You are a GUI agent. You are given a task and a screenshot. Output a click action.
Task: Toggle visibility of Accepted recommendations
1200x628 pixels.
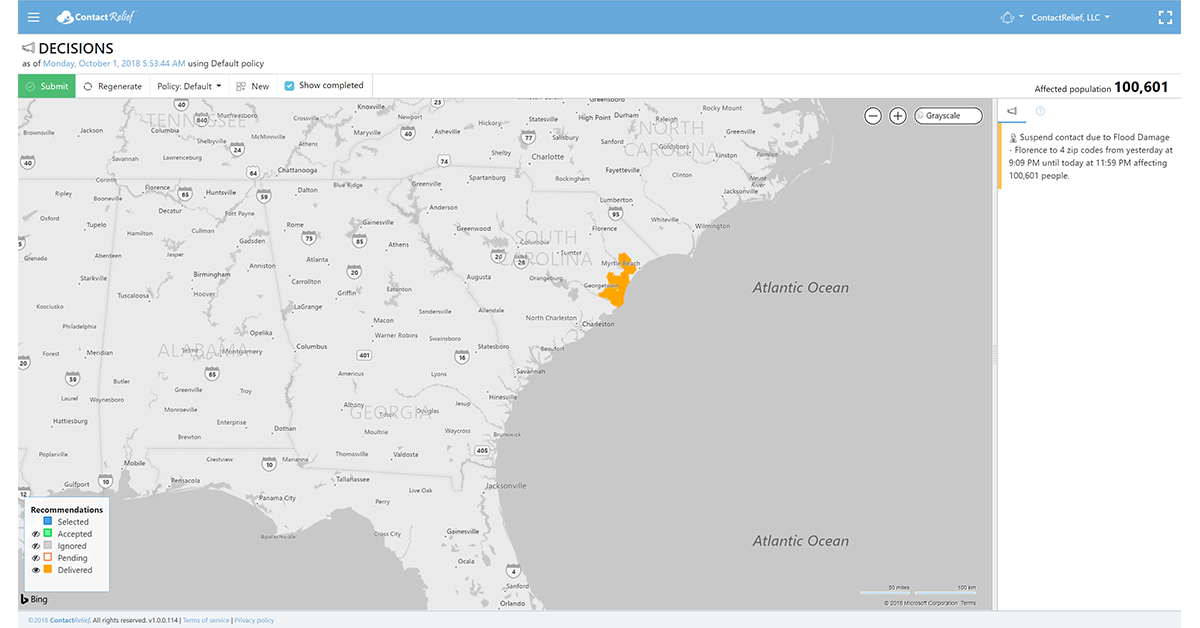click(36, 534)
